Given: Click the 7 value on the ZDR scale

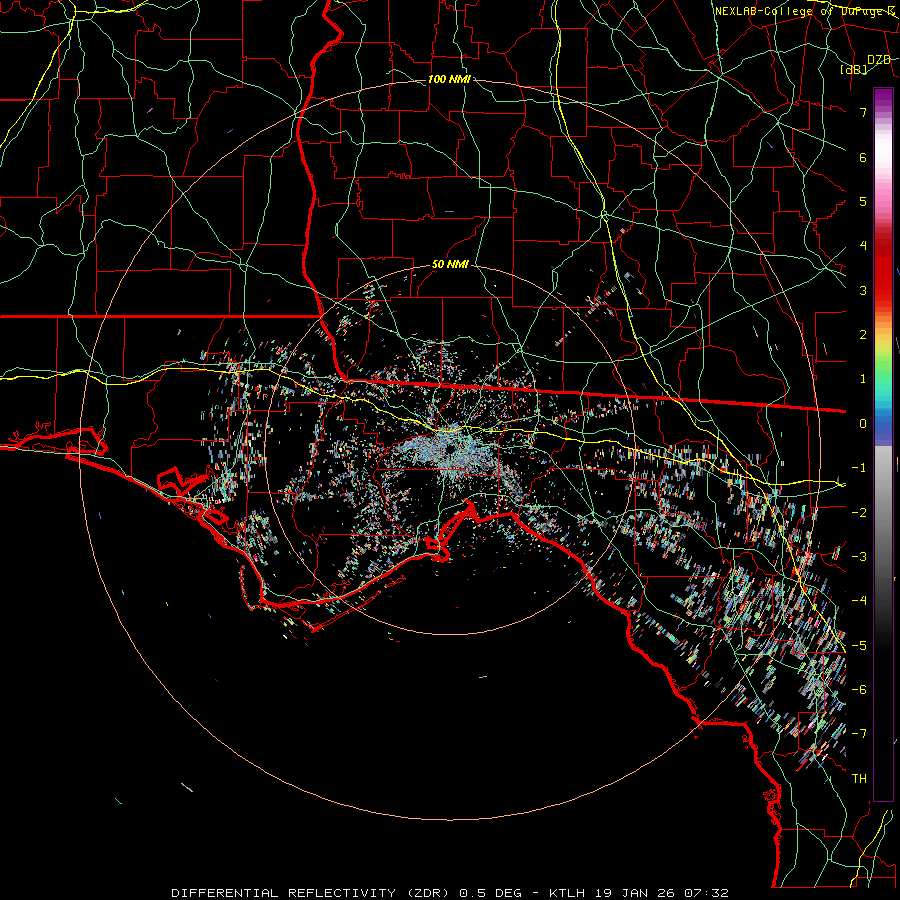Looking at the screenshot, I should click(863, 112).
